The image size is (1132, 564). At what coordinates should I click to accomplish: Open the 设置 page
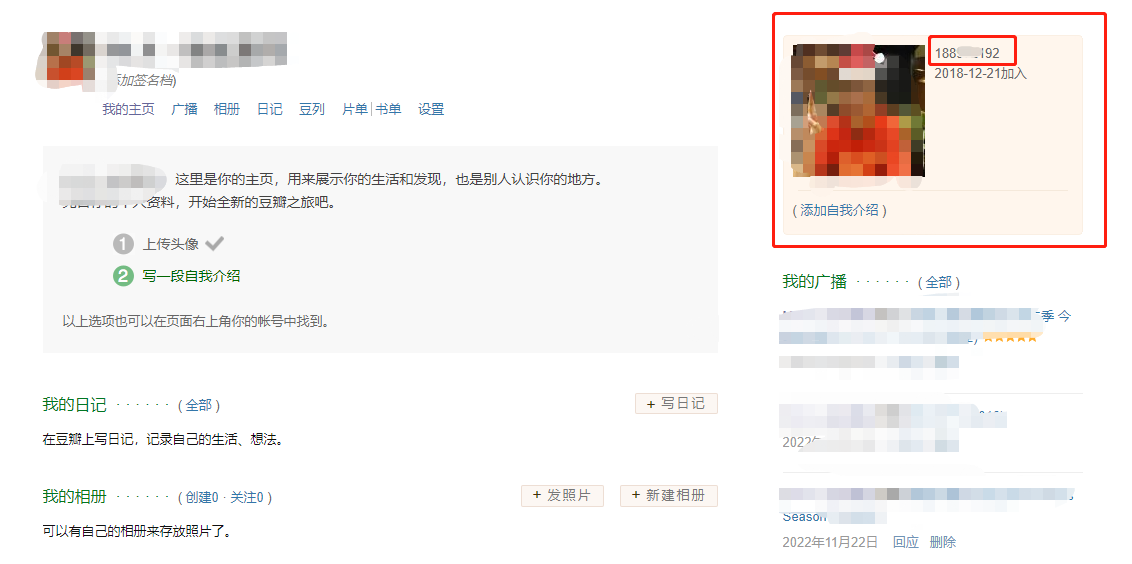click(431, 110)
